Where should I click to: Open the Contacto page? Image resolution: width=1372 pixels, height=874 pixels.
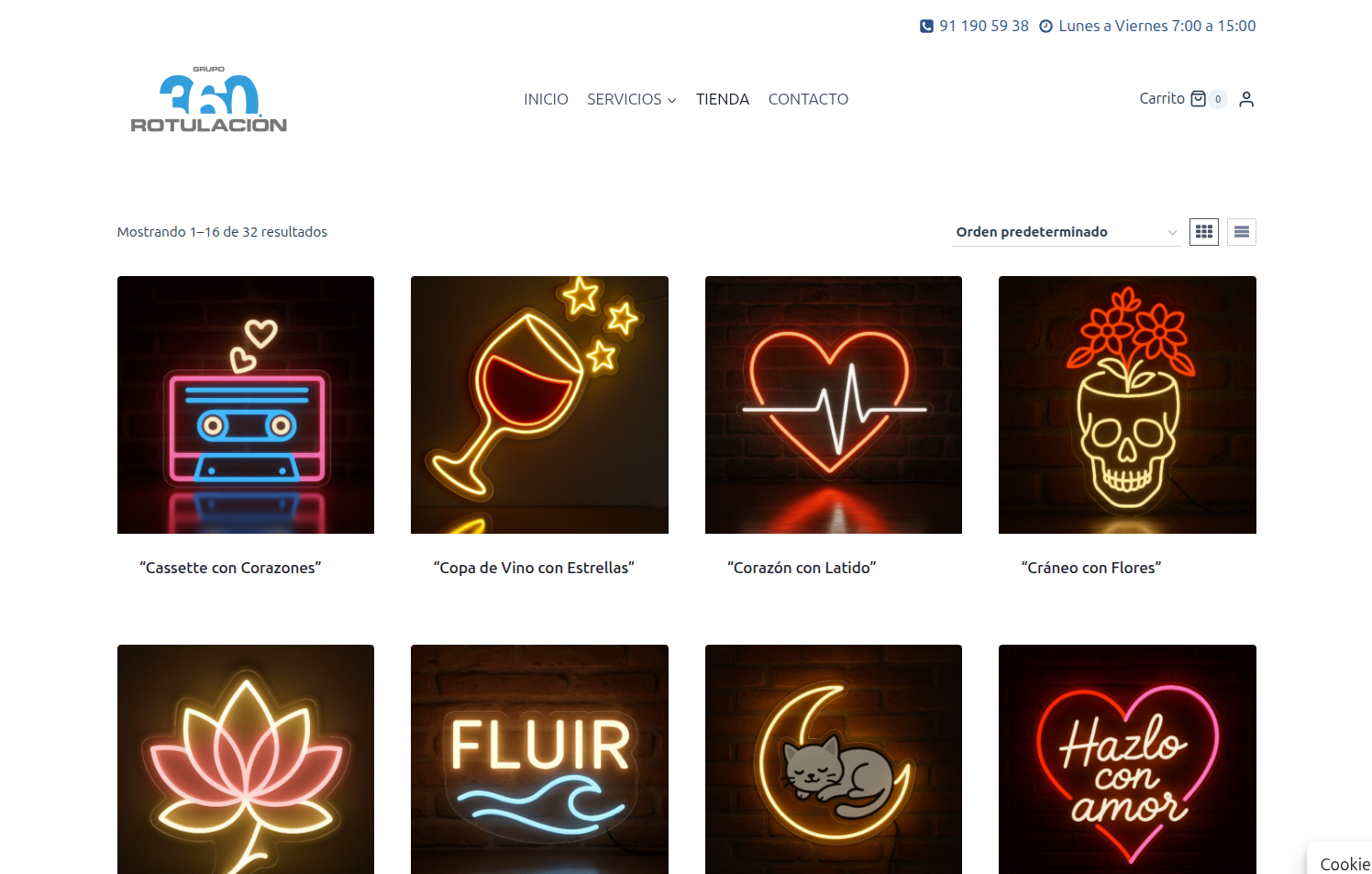coord(808,99)
